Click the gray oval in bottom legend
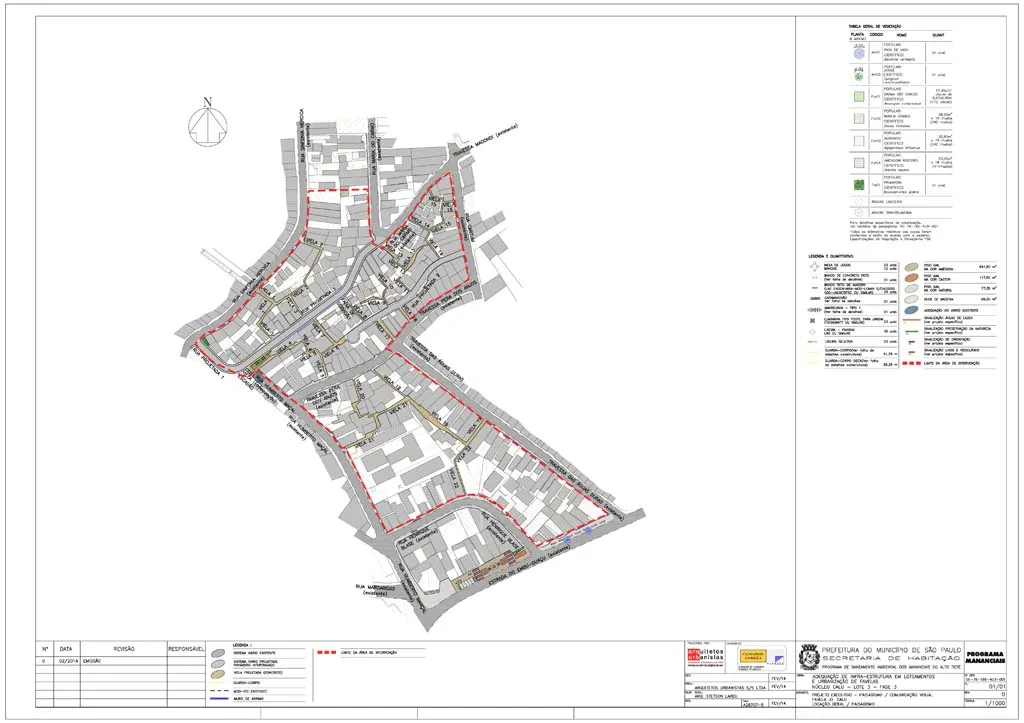Image resolution: width=1024 pixels, height=723 pixels. click(x=217, y=653)
